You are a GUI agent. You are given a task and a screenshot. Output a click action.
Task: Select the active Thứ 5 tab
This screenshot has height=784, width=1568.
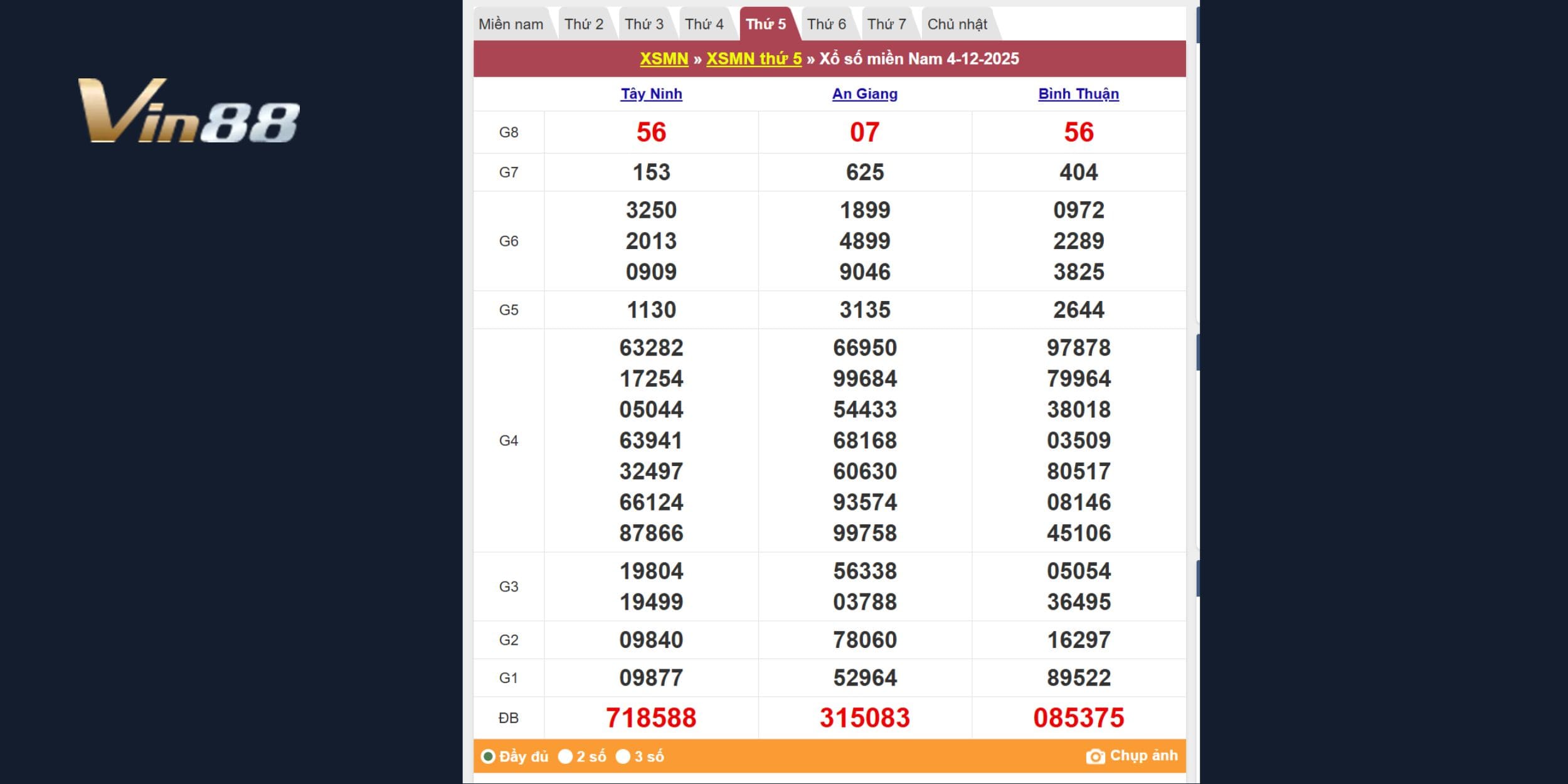765,24
